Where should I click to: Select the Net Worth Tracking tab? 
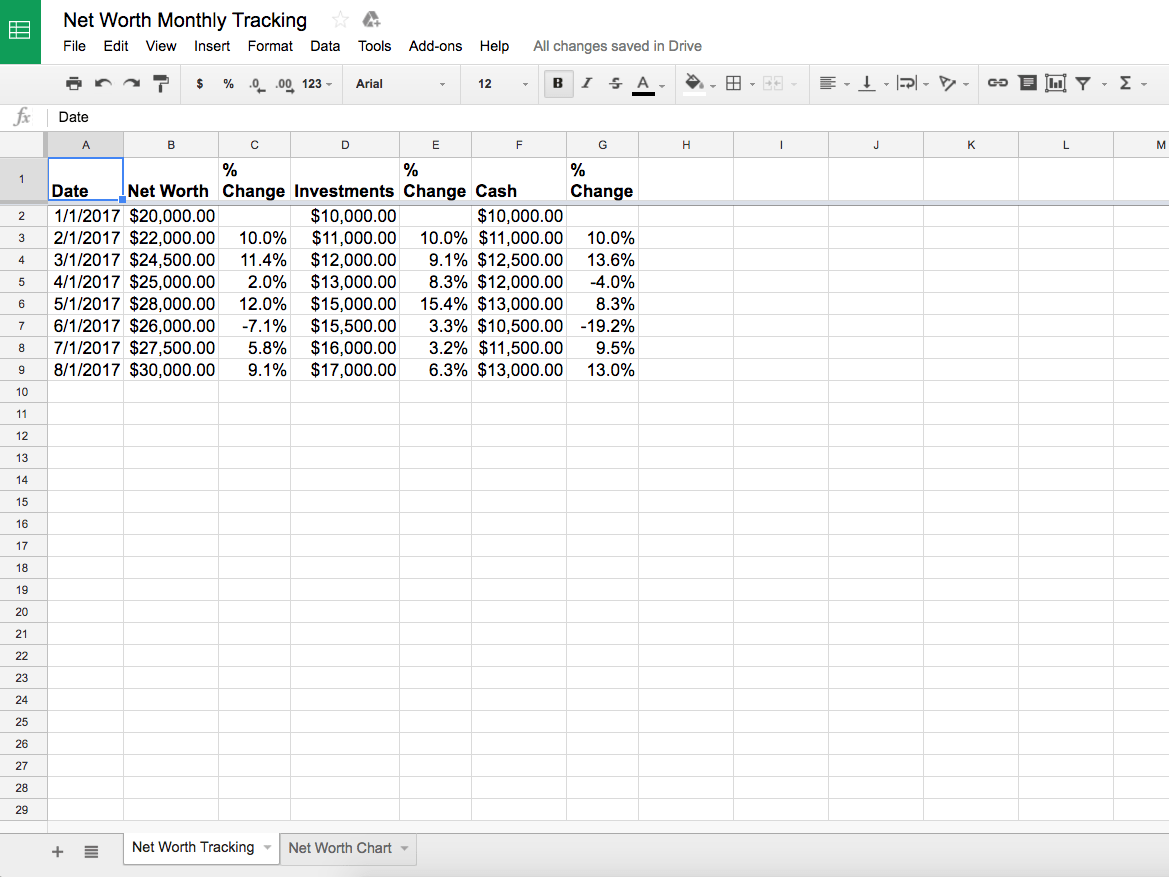point(193,847)
